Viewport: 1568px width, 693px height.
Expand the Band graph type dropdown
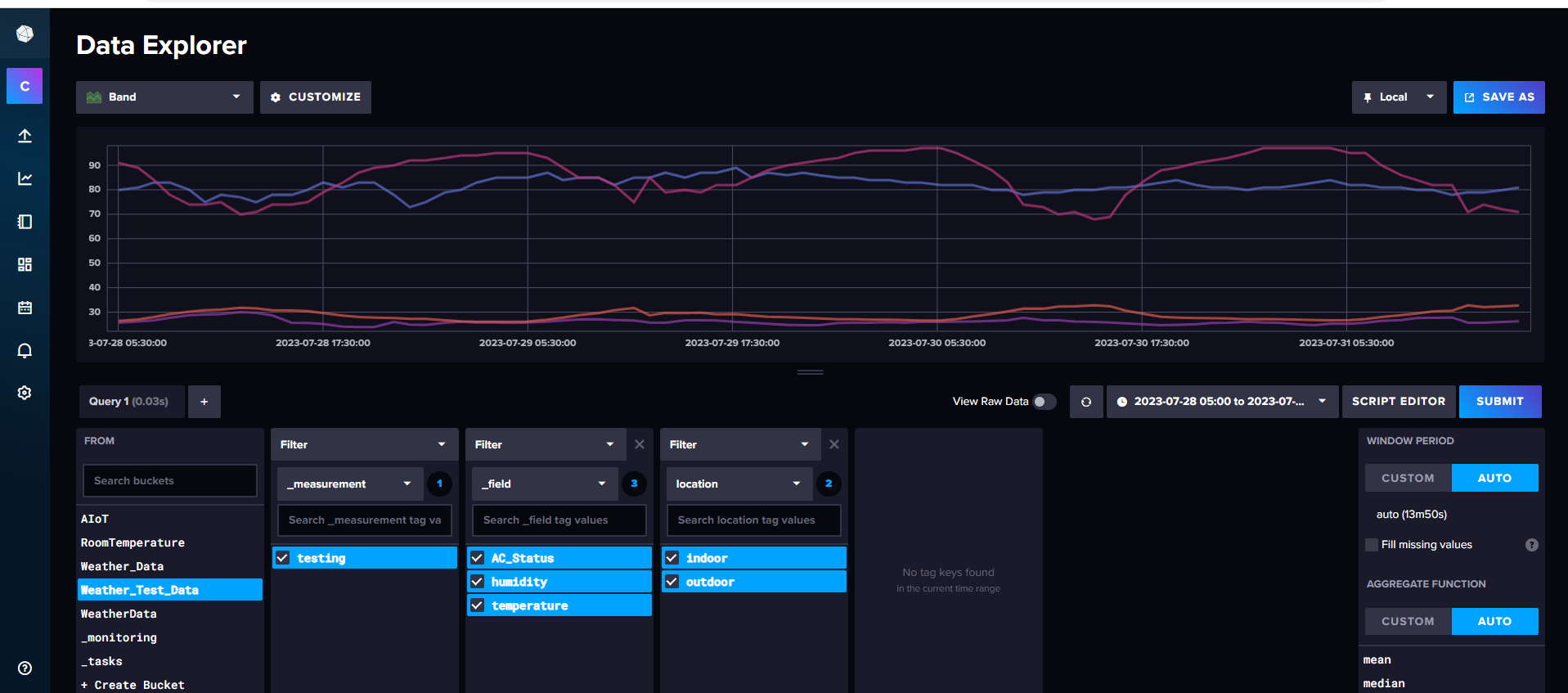(x=164, y=97)
